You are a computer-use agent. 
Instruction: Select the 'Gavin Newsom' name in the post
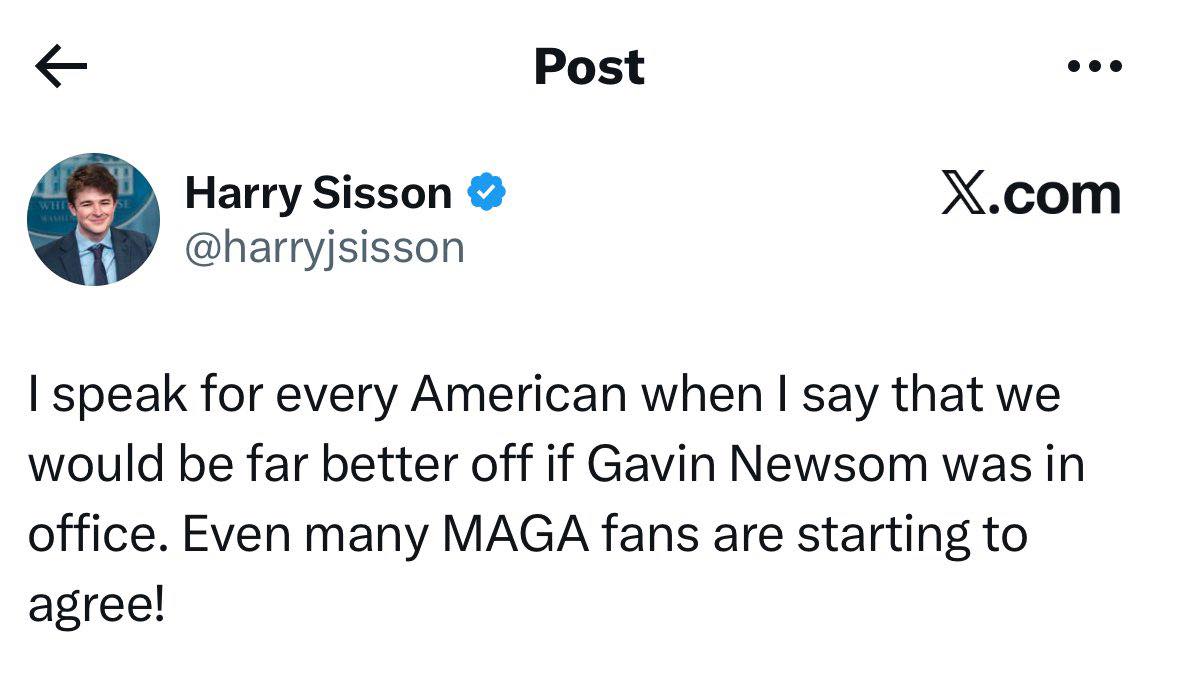tap(757, 464)
